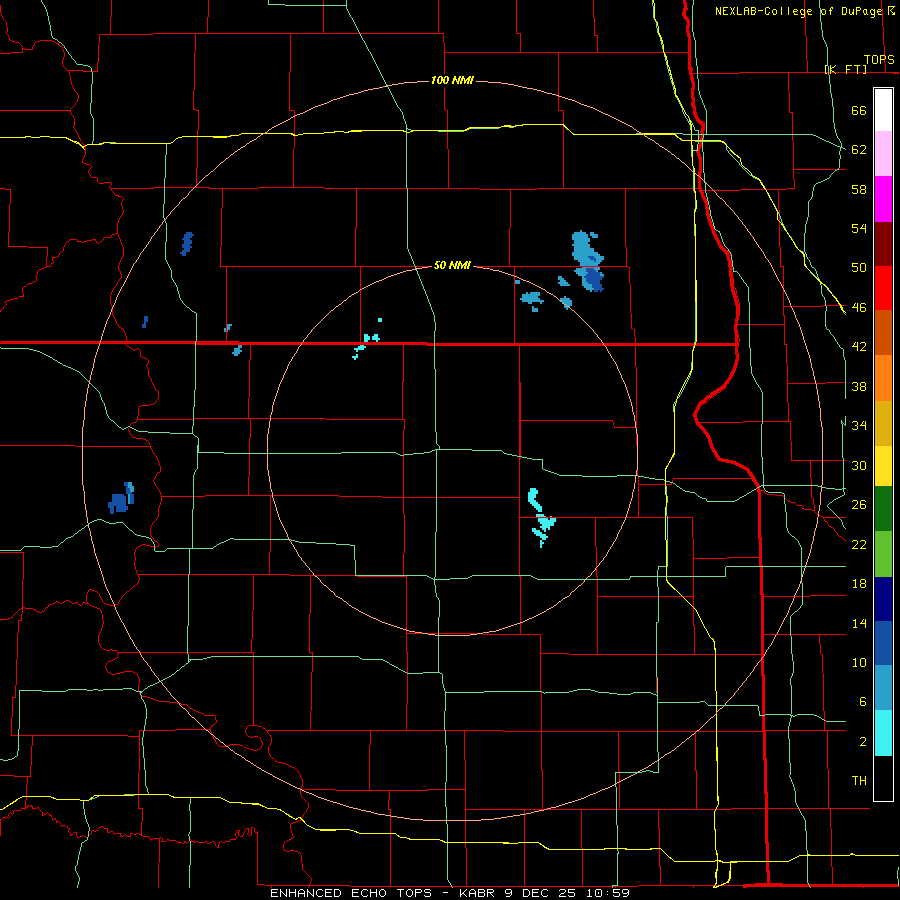Click the bright red 50 kft legend band

tap(883, 288)
